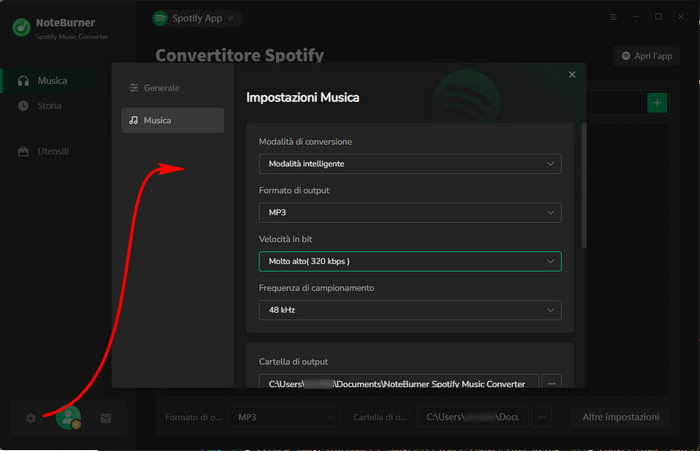Click the settings gear icon
Viewport: 700px width, 451px height.
pos(31,418)
